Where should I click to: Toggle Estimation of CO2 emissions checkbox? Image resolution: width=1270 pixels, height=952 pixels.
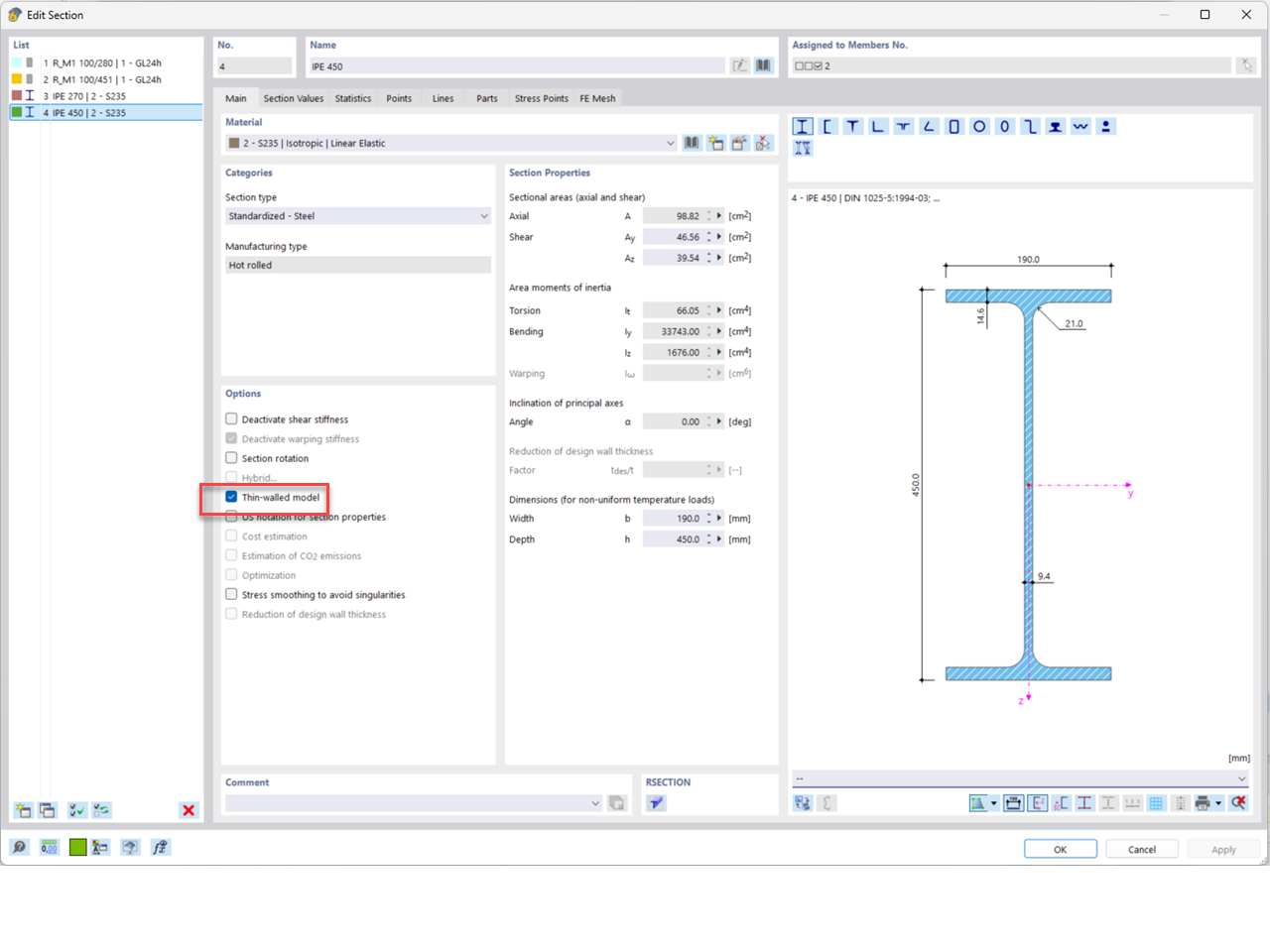click(x=231, y=555)
